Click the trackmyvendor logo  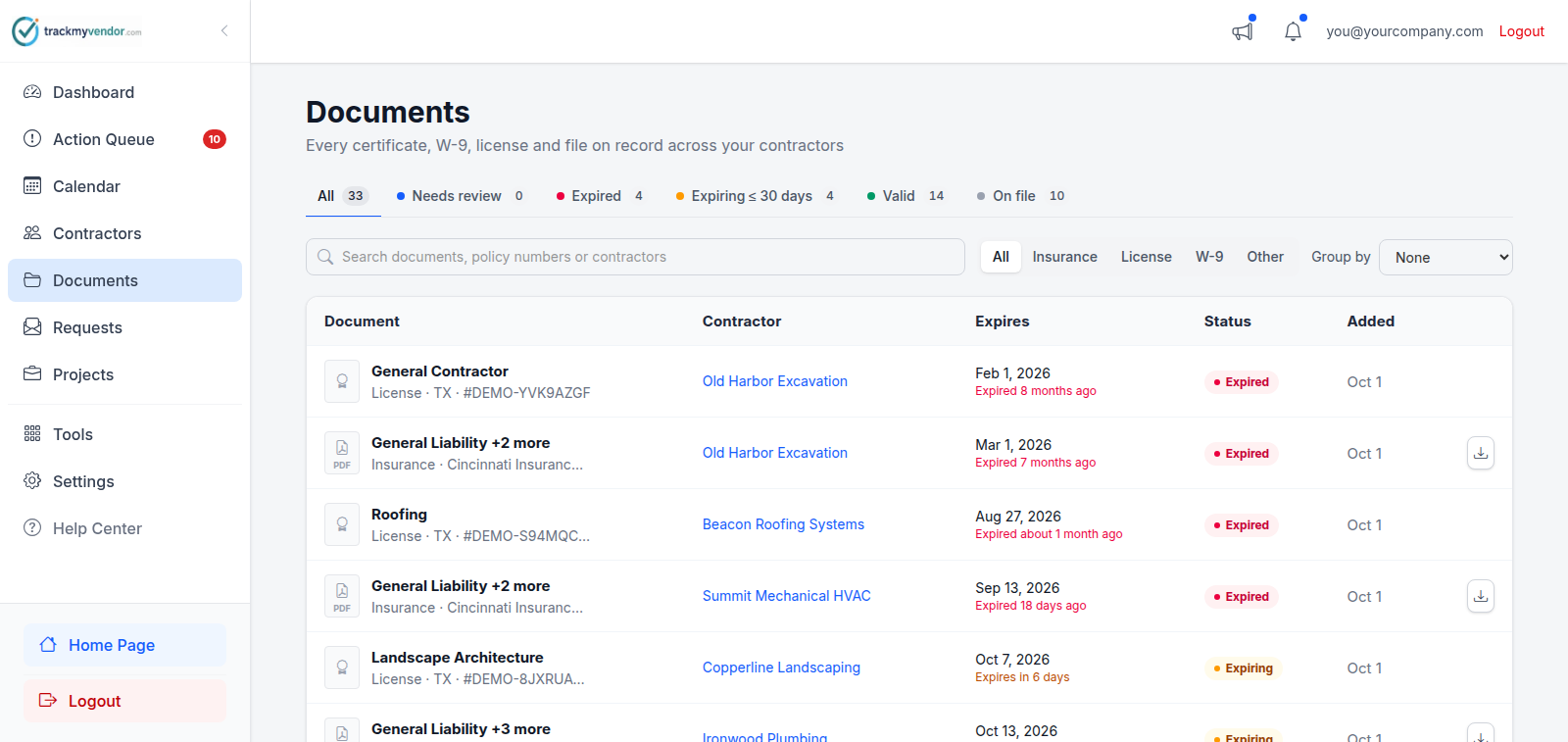point(76,31)
